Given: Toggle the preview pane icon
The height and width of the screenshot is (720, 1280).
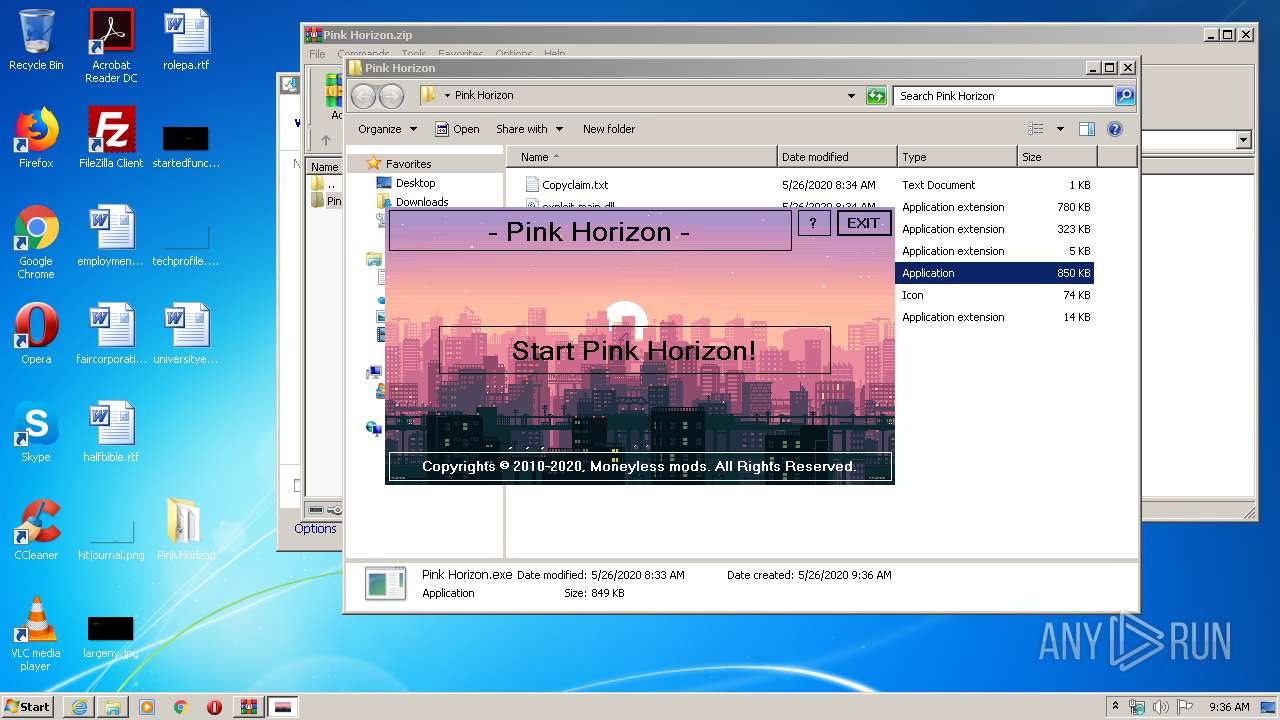Looking at the screenshot, I should (1087, 129).
